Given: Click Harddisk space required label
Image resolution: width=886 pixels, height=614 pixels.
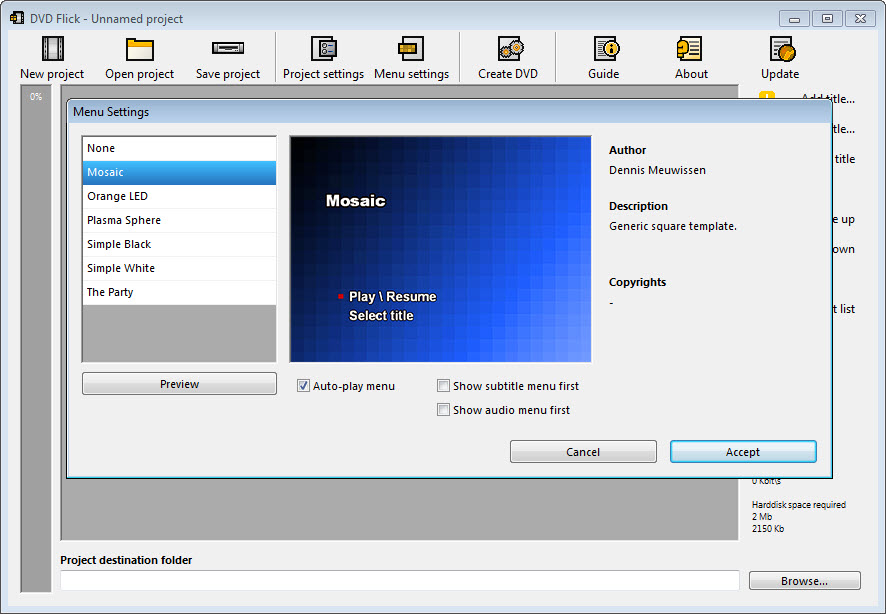Looking at the screenshot, I should click(x=798, y=504).
